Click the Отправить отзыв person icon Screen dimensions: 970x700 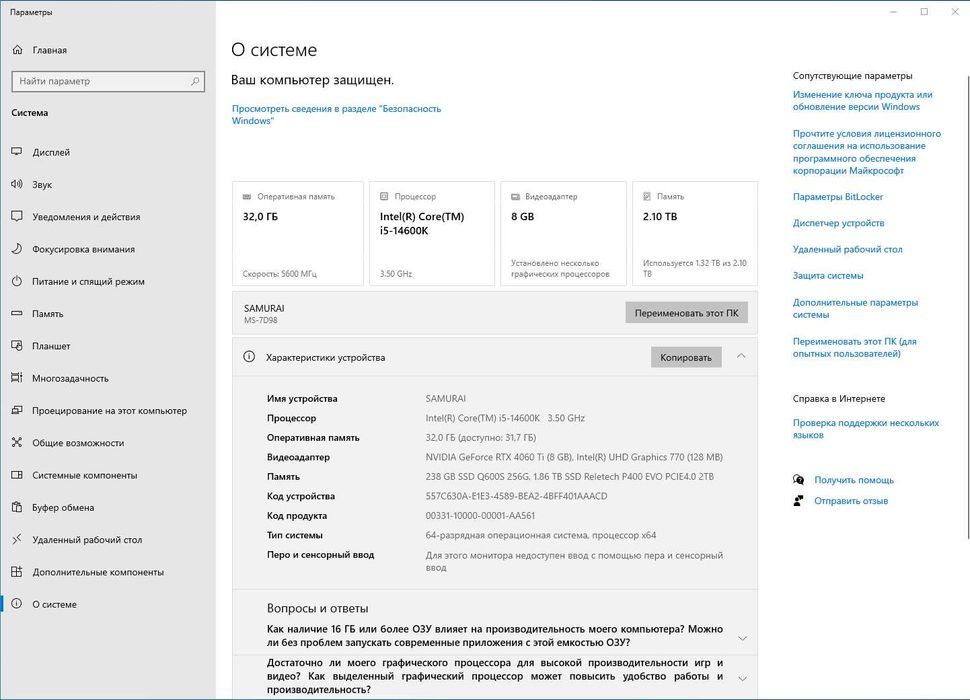tap(799, 500)
